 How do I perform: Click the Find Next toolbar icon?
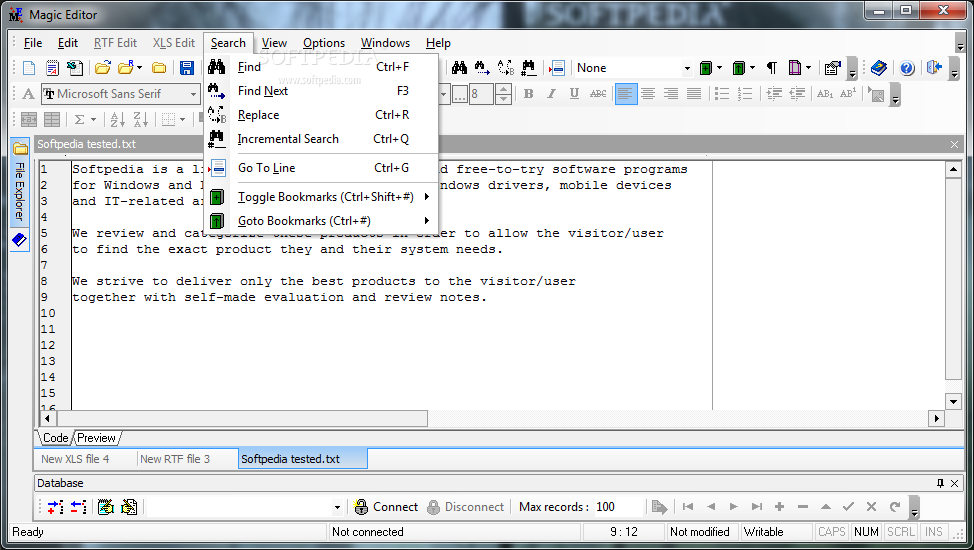coord(482,68)
